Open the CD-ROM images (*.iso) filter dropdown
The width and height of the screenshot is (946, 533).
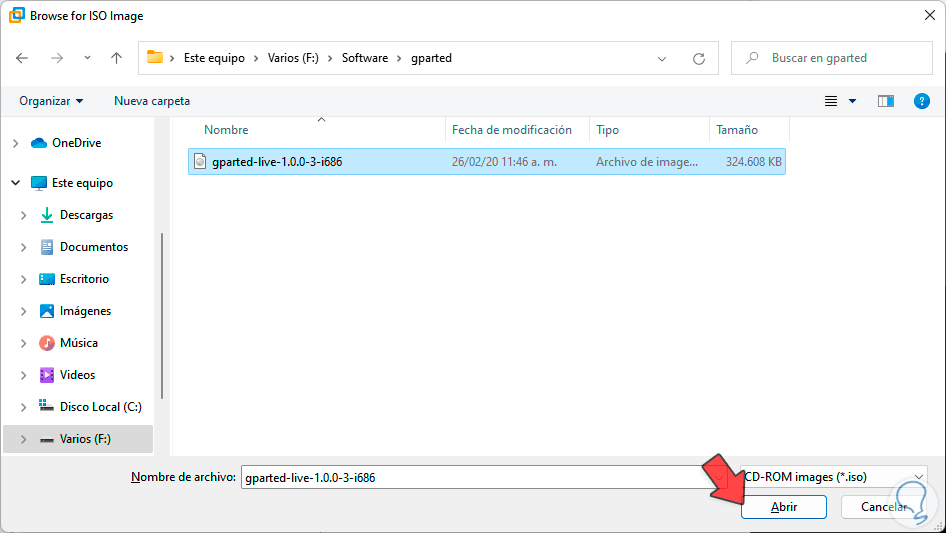point(834,477)
